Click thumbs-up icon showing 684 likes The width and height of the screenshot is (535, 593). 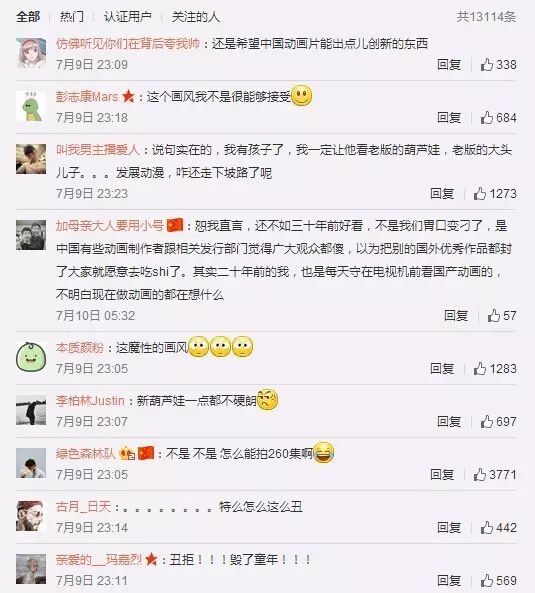487,118
